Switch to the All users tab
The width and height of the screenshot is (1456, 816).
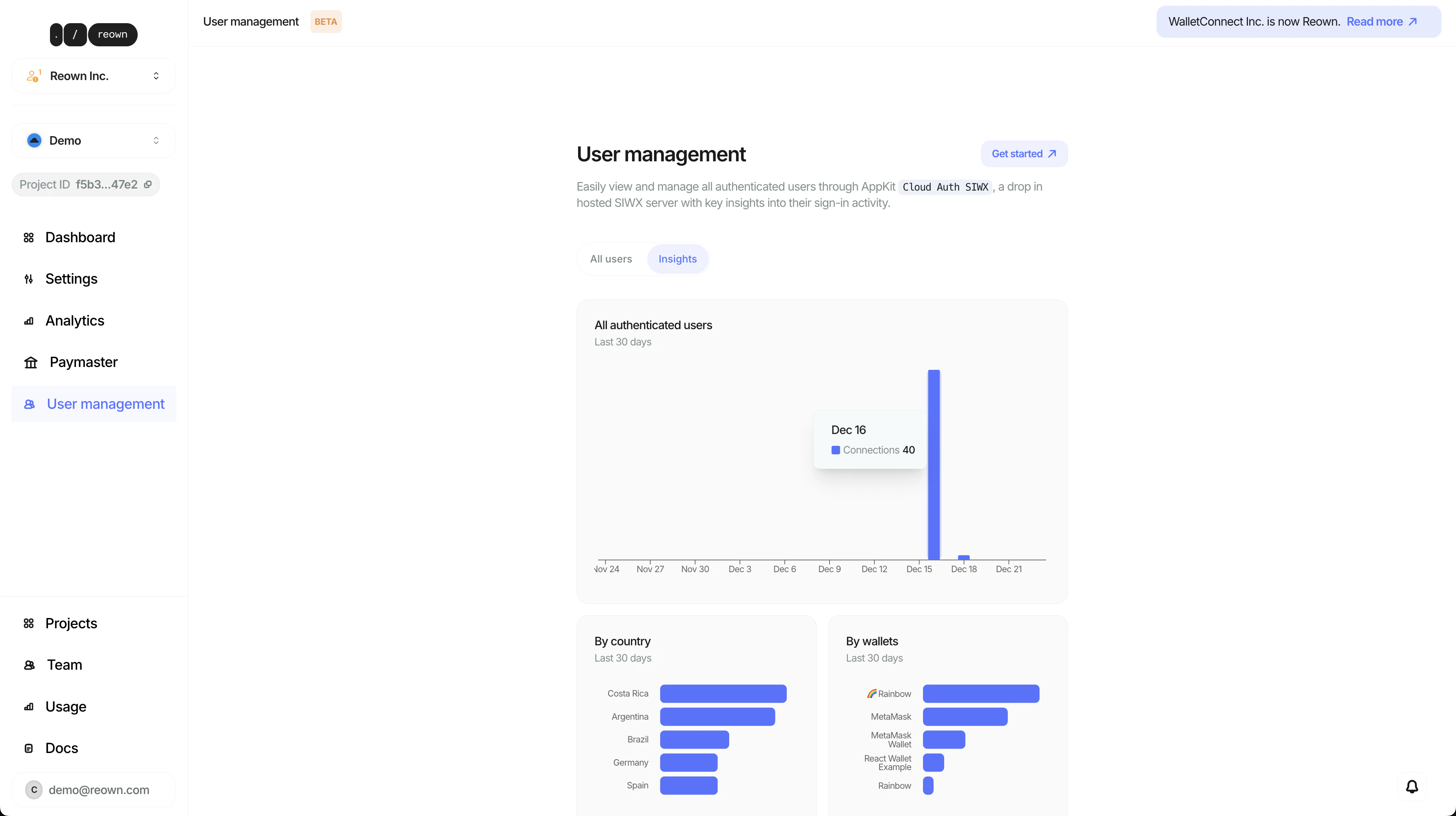coord(611,258)
